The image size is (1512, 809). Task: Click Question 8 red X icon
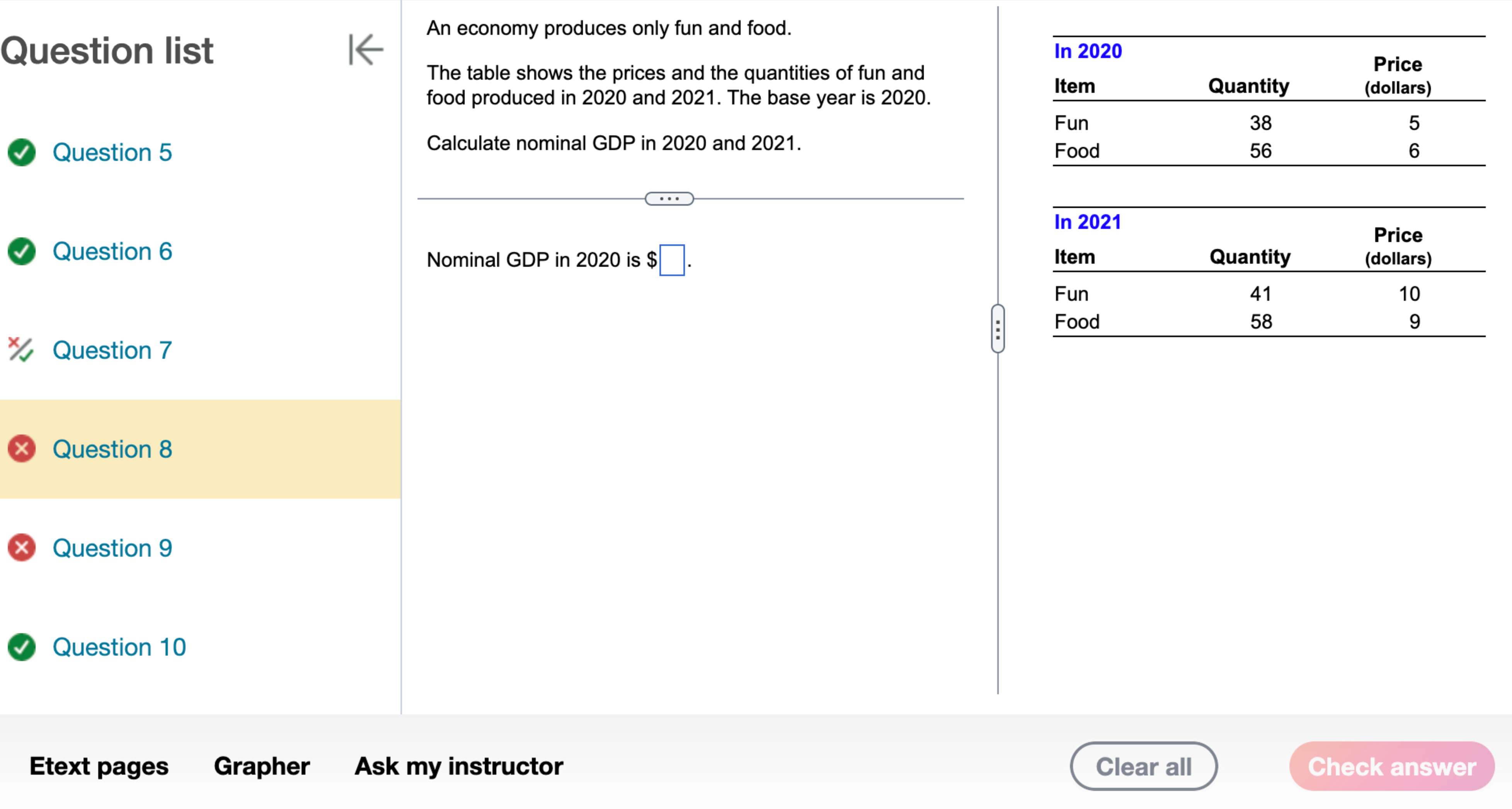22,449
